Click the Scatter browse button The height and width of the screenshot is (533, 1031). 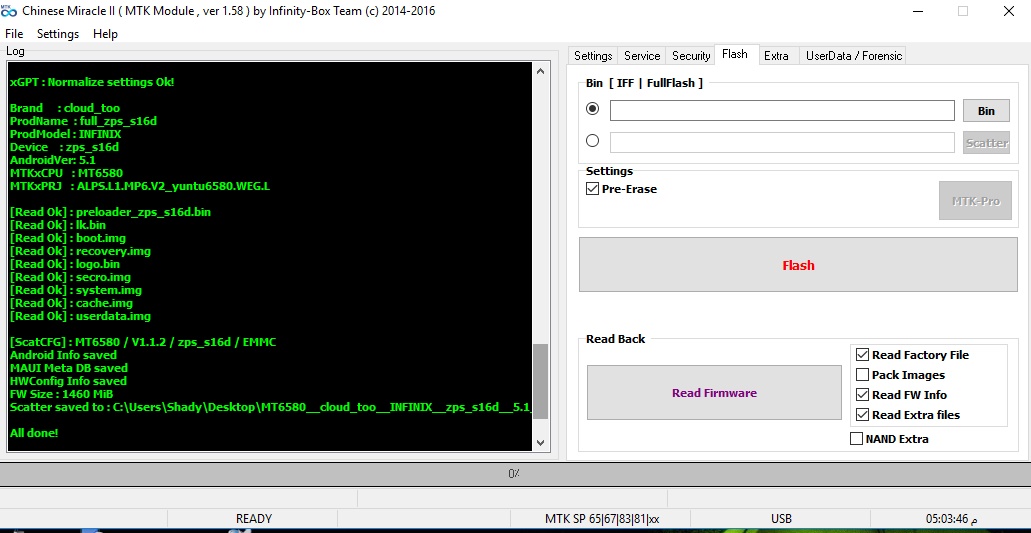(x=986, y=143)
